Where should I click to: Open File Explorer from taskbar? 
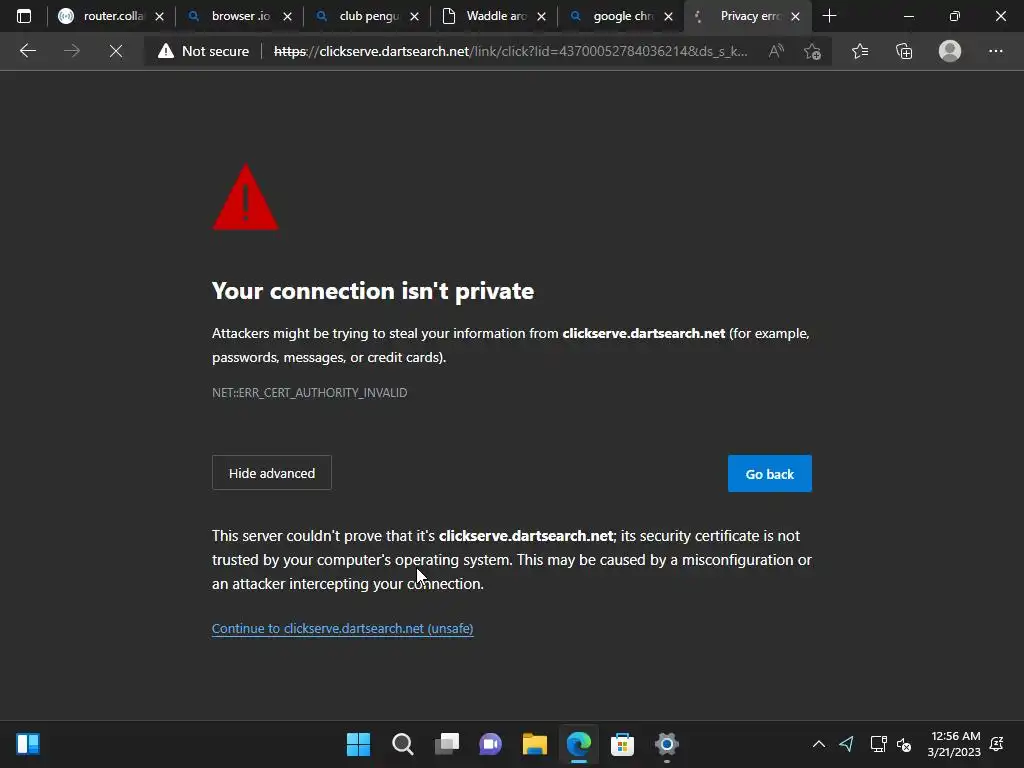coord(535,744)
